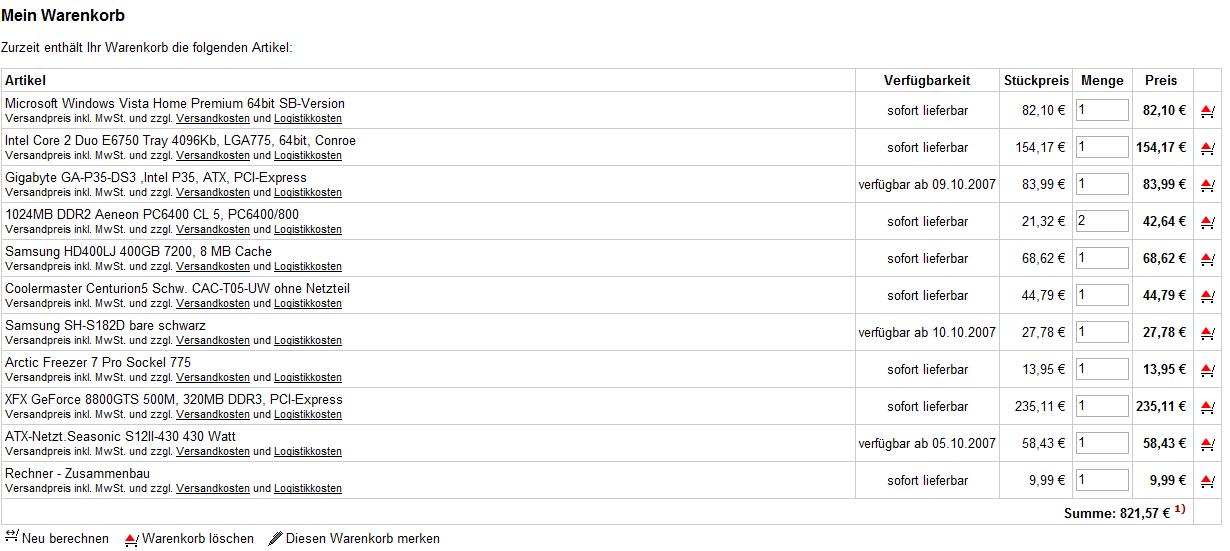Open Versandkosten link under Windows Vista item
This screenshot has height=551, width=1230.
(213, 118)
